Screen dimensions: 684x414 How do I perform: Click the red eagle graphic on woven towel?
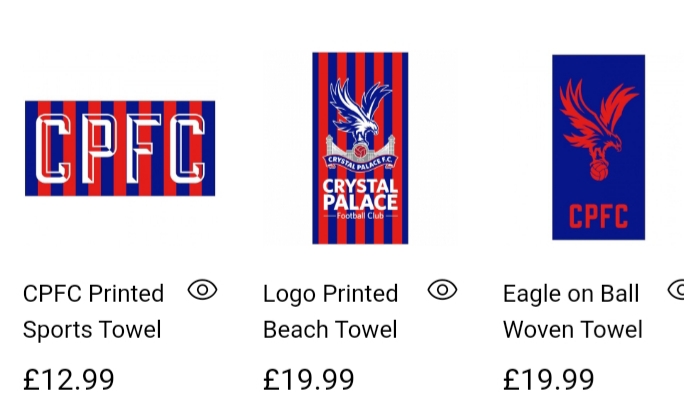point(598,129)
